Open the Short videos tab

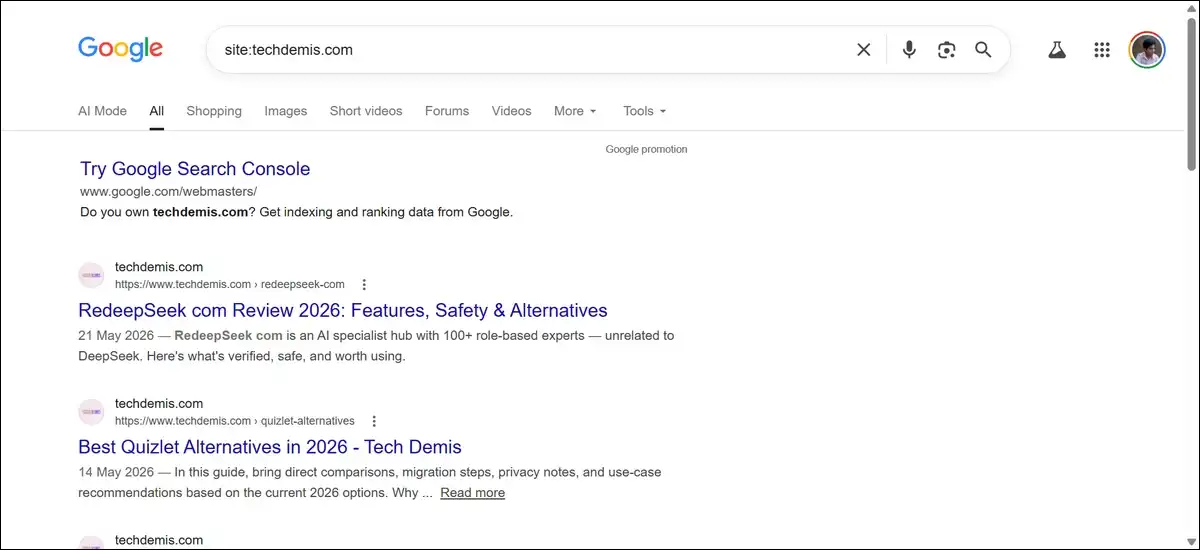(x=366, y=111)
